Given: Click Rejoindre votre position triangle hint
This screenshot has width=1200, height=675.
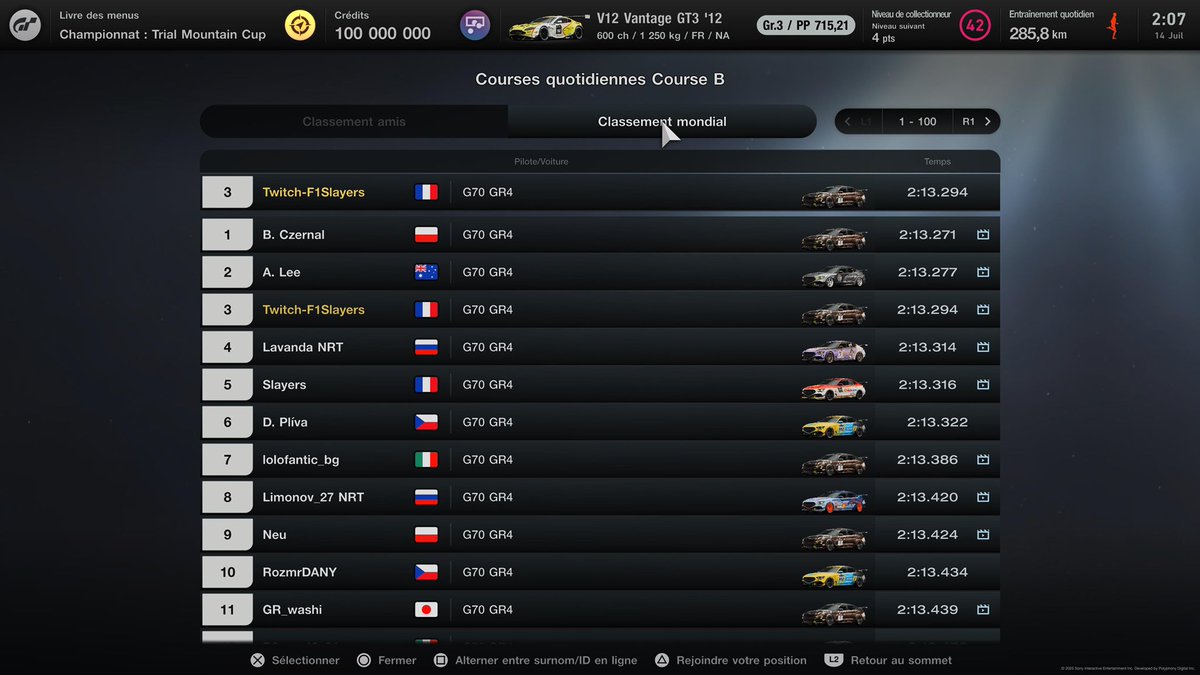Looking at the screenshot, I should [x=730, y=660].
